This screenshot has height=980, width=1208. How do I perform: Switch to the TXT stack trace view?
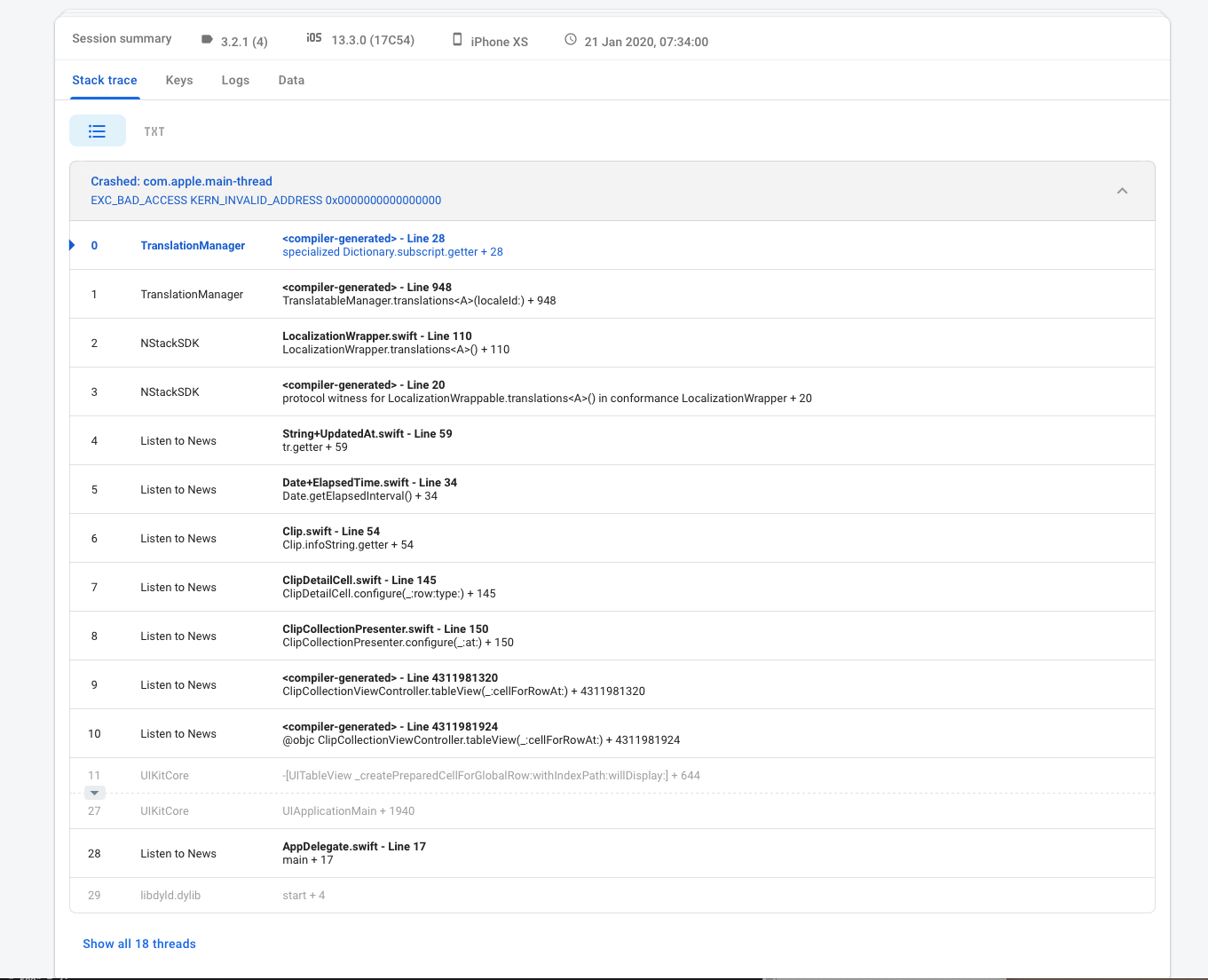154,130
